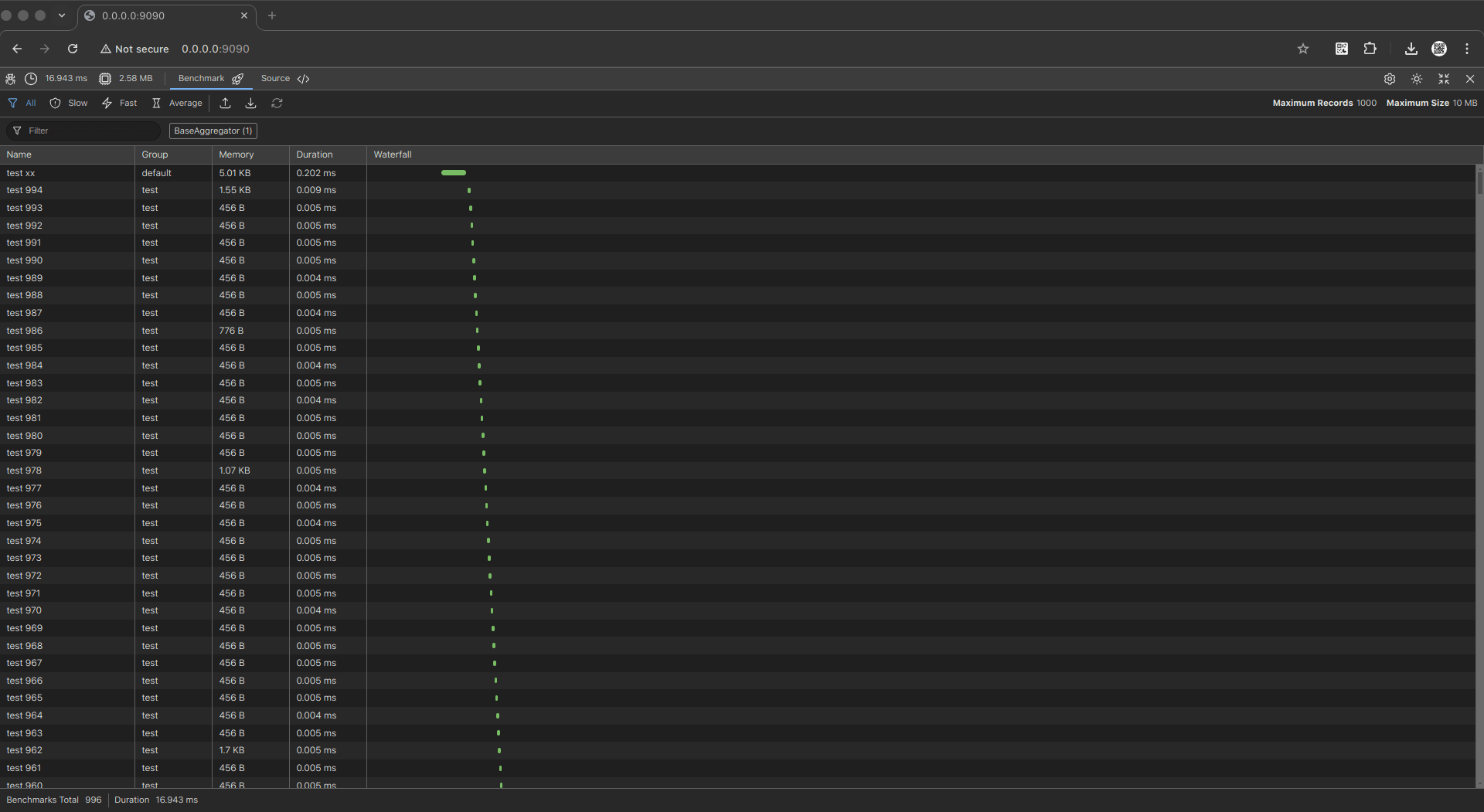This screenshot has height=812, width=1484.
Task: Click the table's vertical scrollbar thumb
Action: (x=1479, y=182)
